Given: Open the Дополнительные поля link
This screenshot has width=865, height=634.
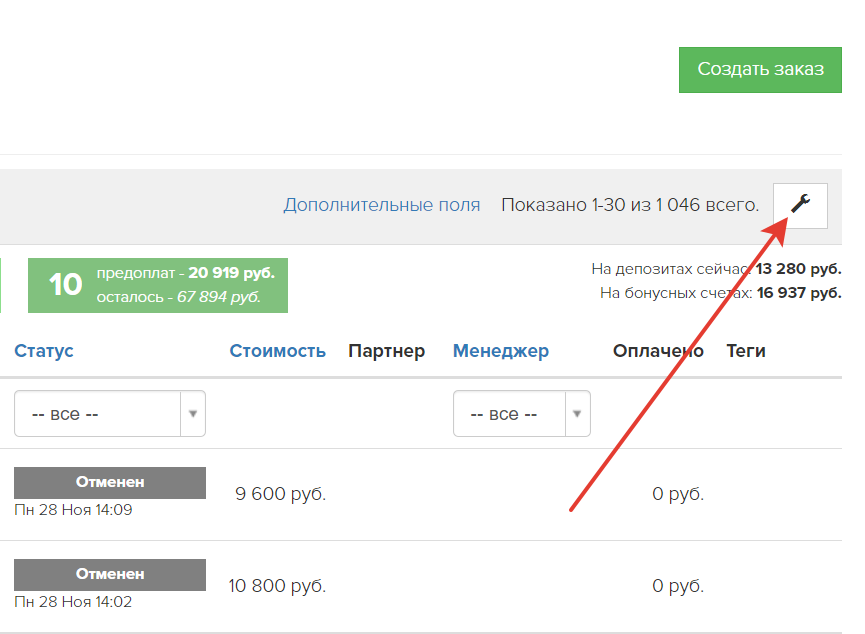Looking at the screenshot, I should [x=382, y=205].
